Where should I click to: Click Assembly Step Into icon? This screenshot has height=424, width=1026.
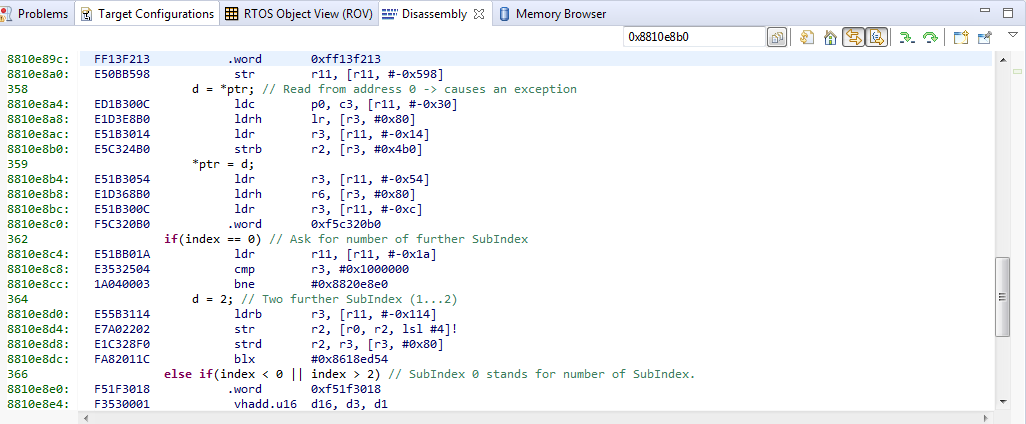[x=906, y=38]
